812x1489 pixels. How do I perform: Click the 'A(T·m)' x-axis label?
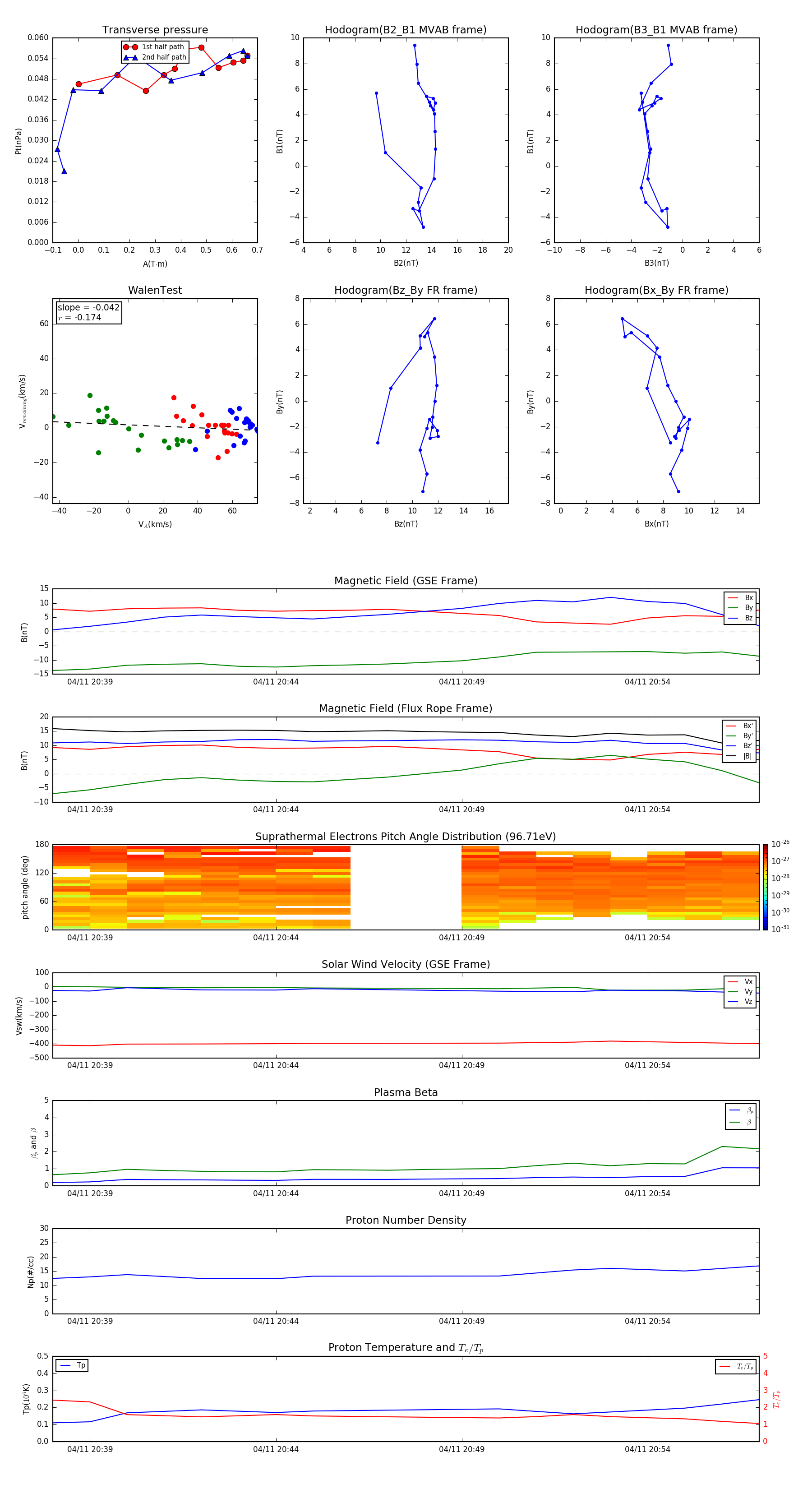point(155,264)
